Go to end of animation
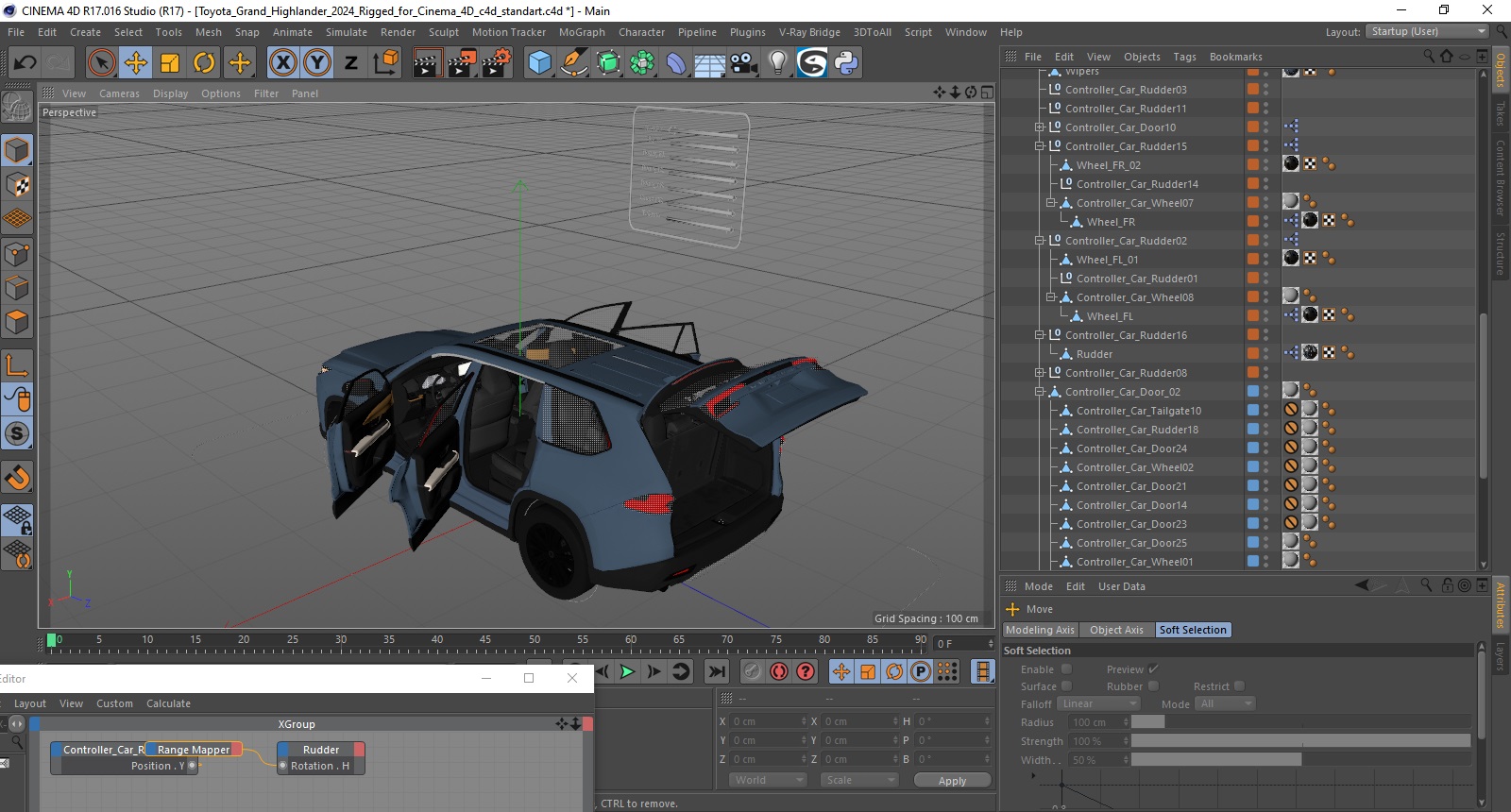1511x812 pixels. click(717, 671)
